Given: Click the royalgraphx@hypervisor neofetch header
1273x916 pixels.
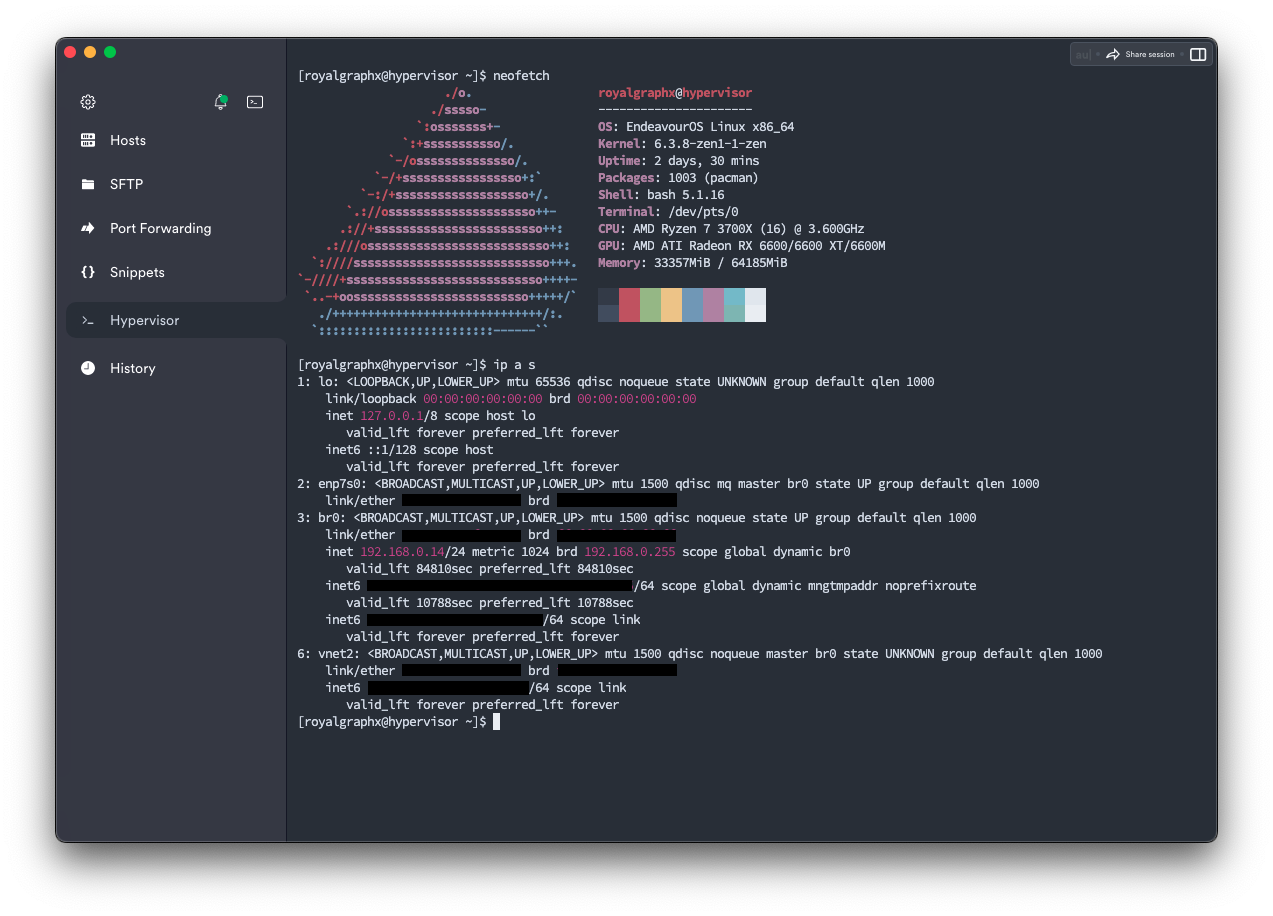Looking at the screenshot, I should [x=675, y=93].
